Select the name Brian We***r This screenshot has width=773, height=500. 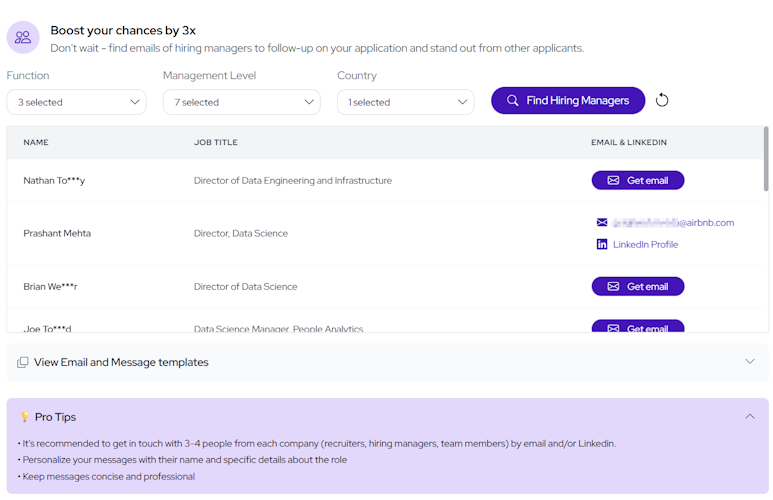[50, 287]
